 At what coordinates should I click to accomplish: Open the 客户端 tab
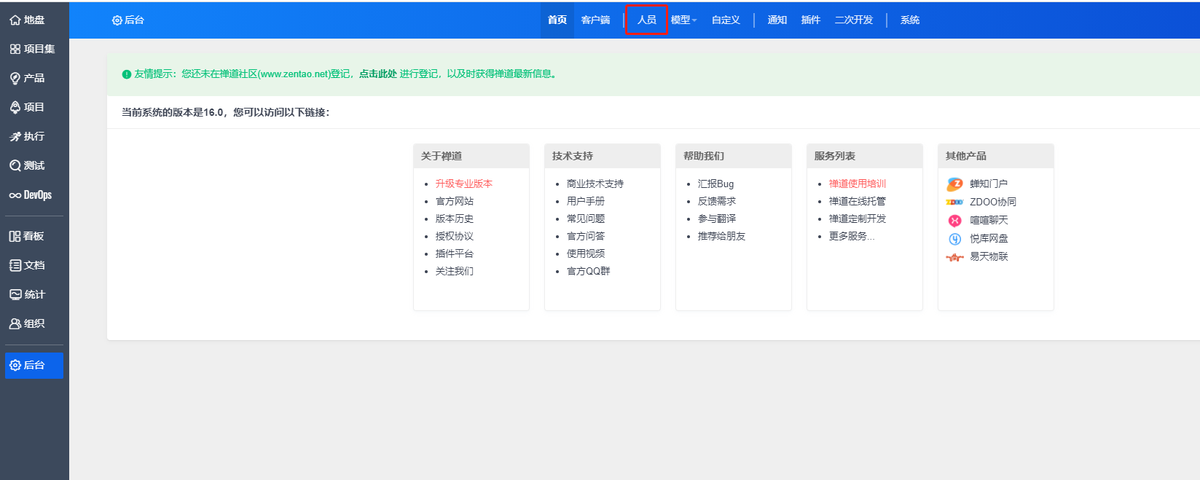click(596, 20)
